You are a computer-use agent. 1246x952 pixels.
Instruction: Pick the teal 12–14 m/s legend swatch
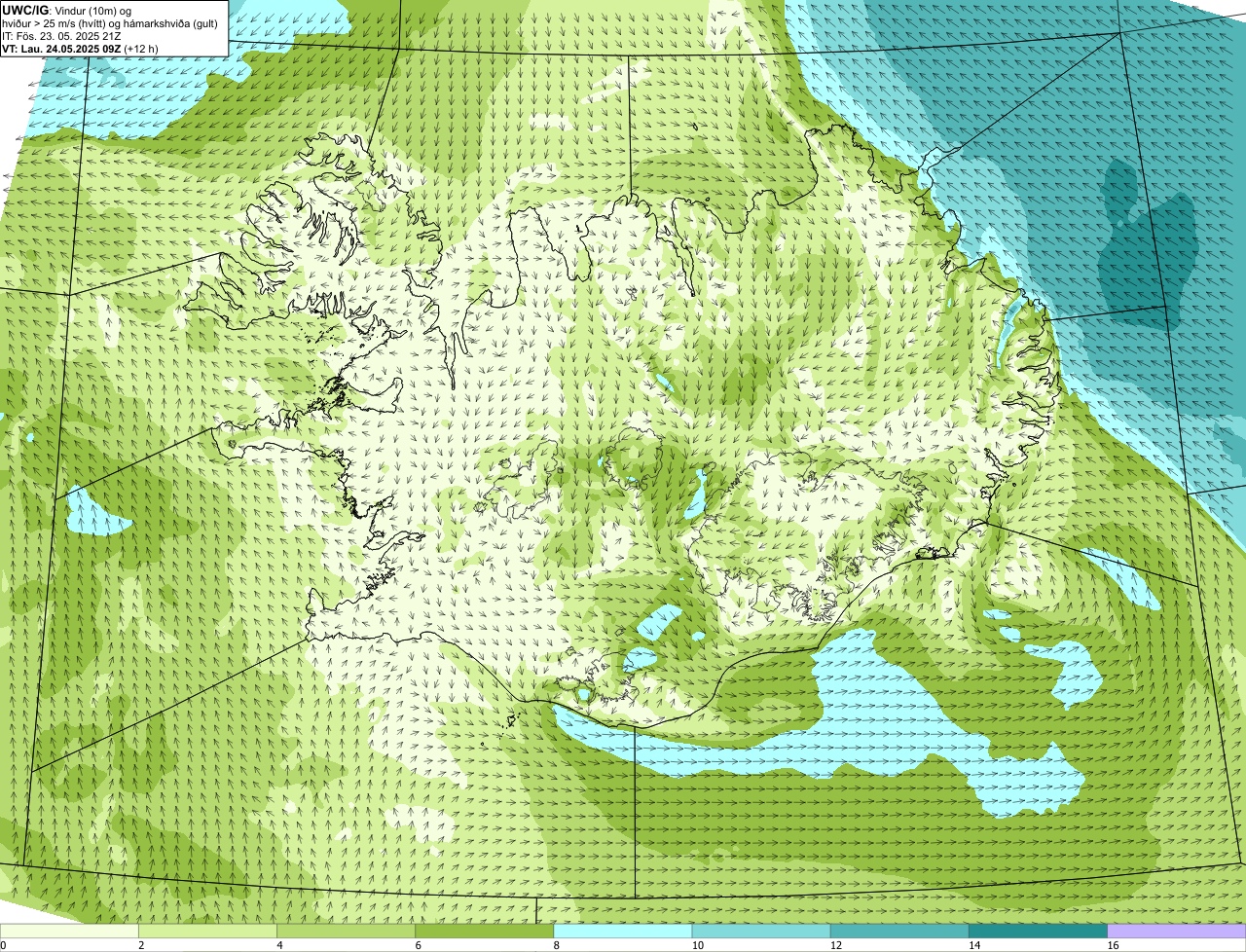[x=900, y=932]
